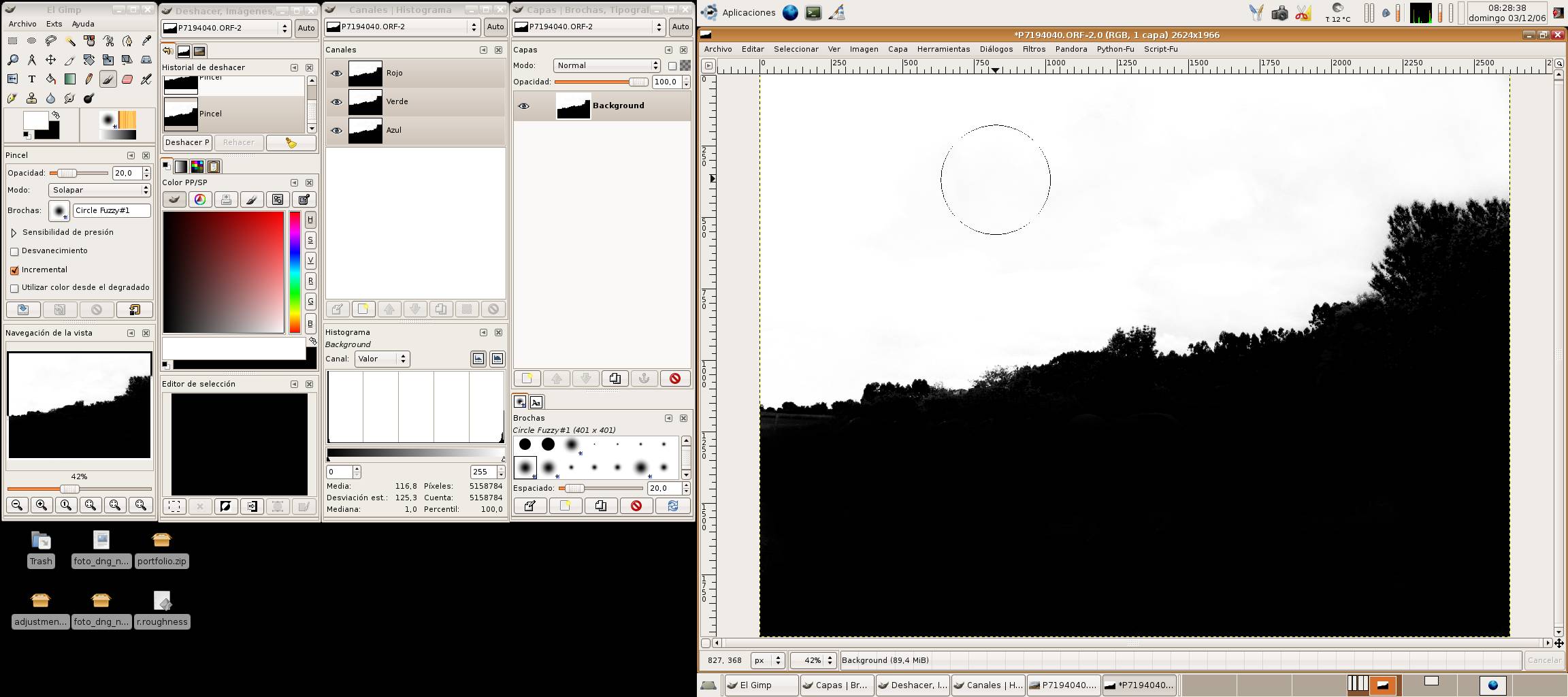Open the Capa menu in image window
This screenshot has width=1568, height=697.
pos(898,49)
